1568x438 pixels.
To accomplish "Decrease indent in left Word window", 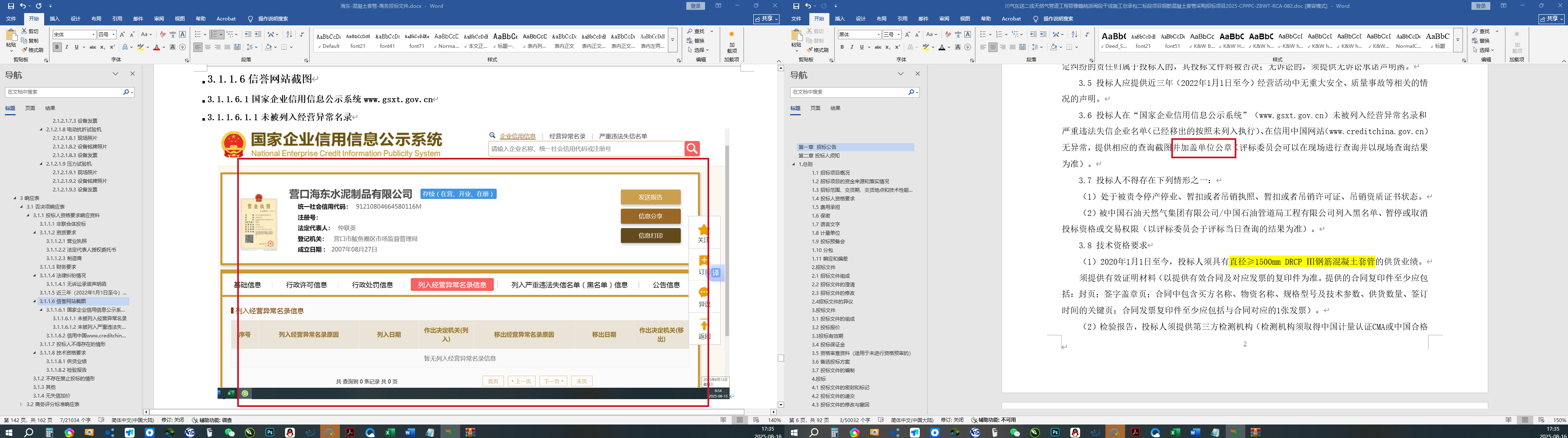I will coord(248,35).
